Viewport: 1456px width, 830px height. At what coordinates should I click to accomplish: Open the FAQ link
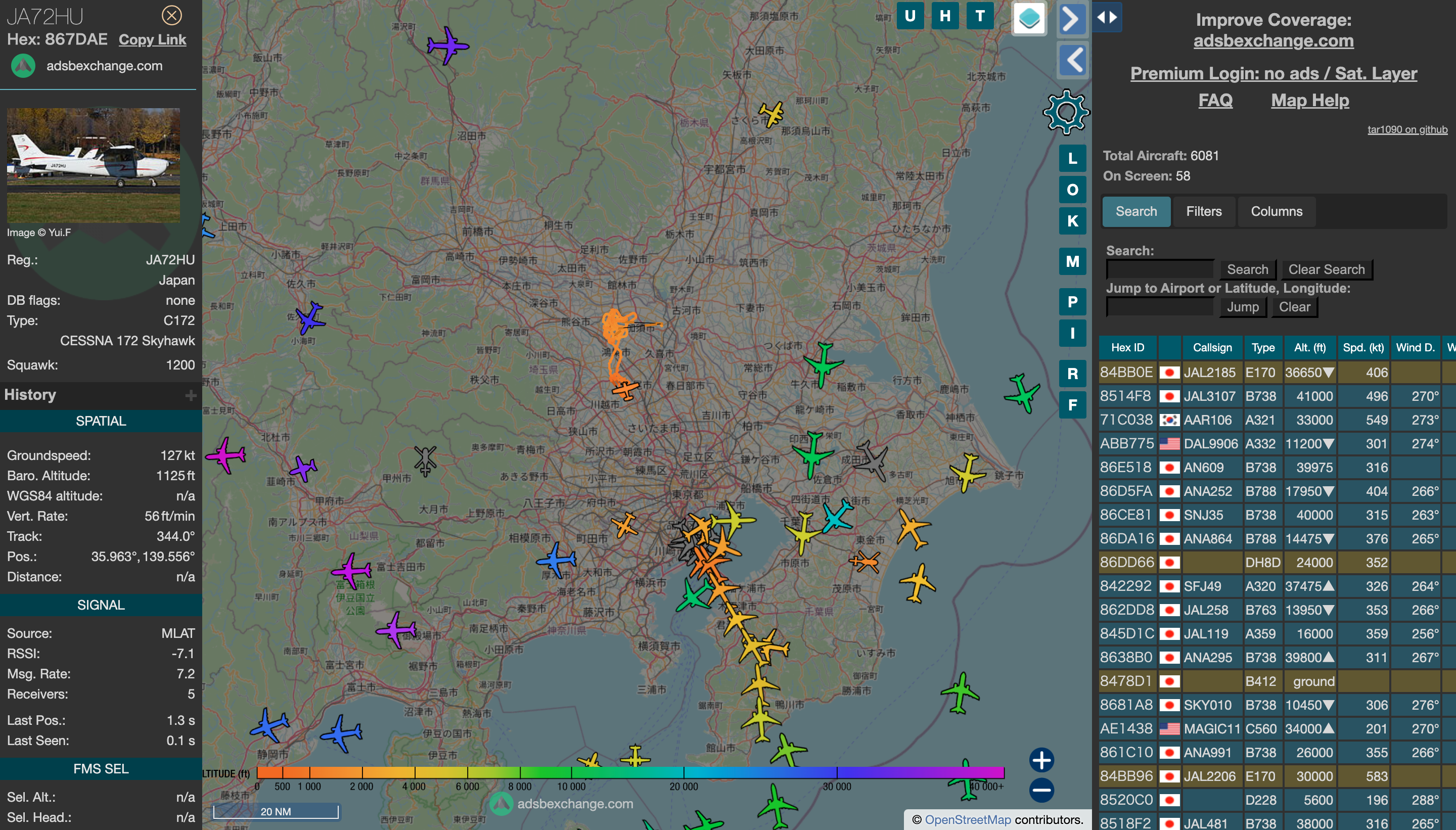tap(1215, 100)
